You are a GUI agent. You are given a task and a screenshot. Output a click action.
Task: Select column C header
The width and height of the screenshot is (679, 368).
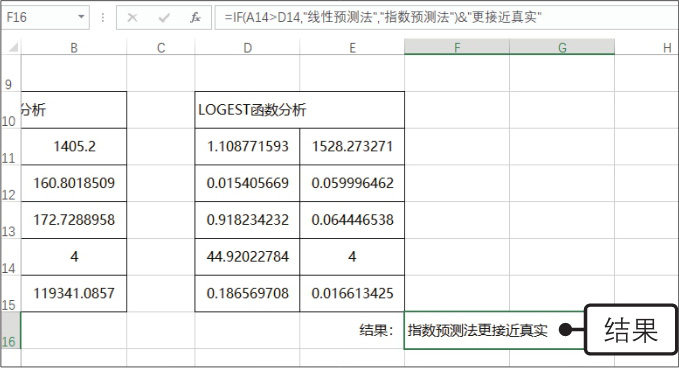161,47
